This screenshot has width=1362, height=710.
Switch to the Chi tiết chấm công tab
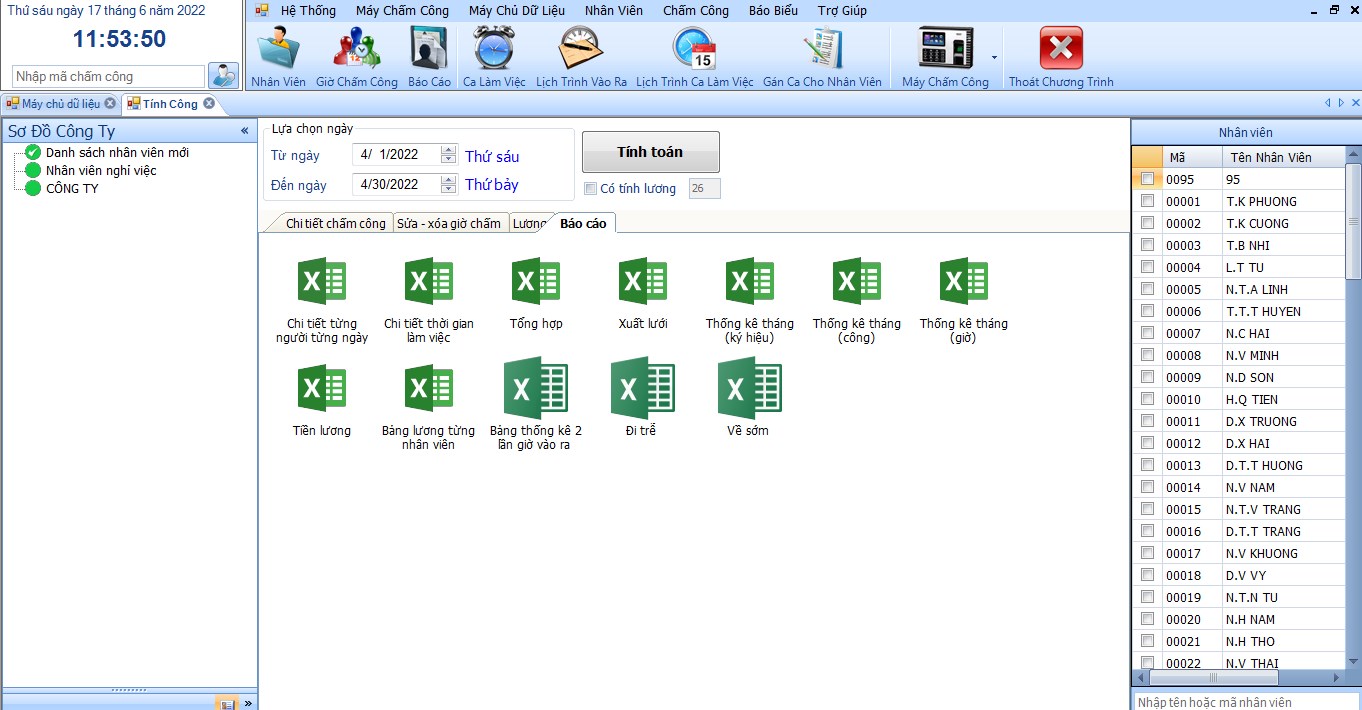coord(335,223)
